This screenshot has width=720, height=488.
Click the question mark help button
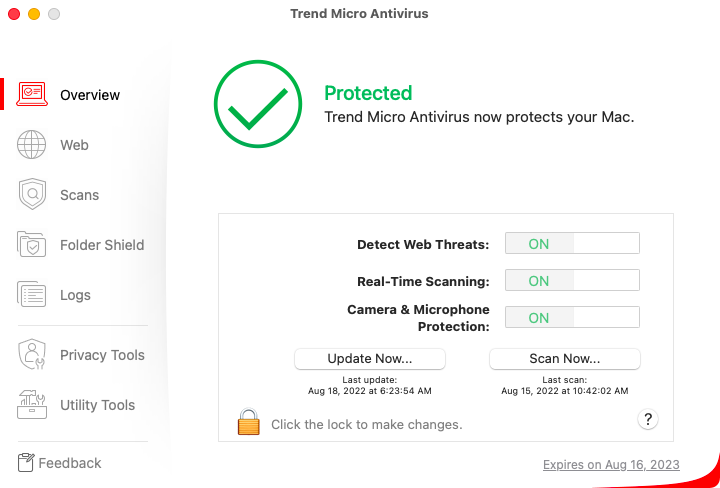tap(648, 419)
